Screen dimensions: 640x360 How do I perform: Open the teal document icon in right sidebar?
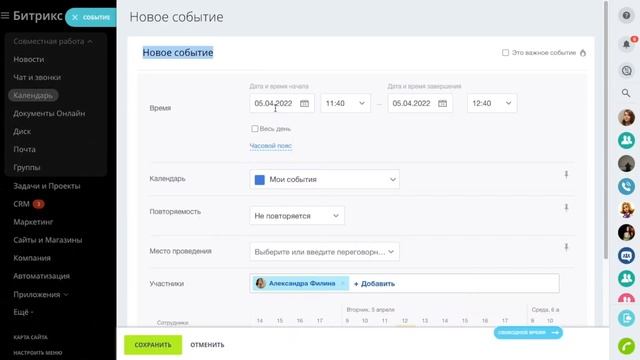point(626,318)
